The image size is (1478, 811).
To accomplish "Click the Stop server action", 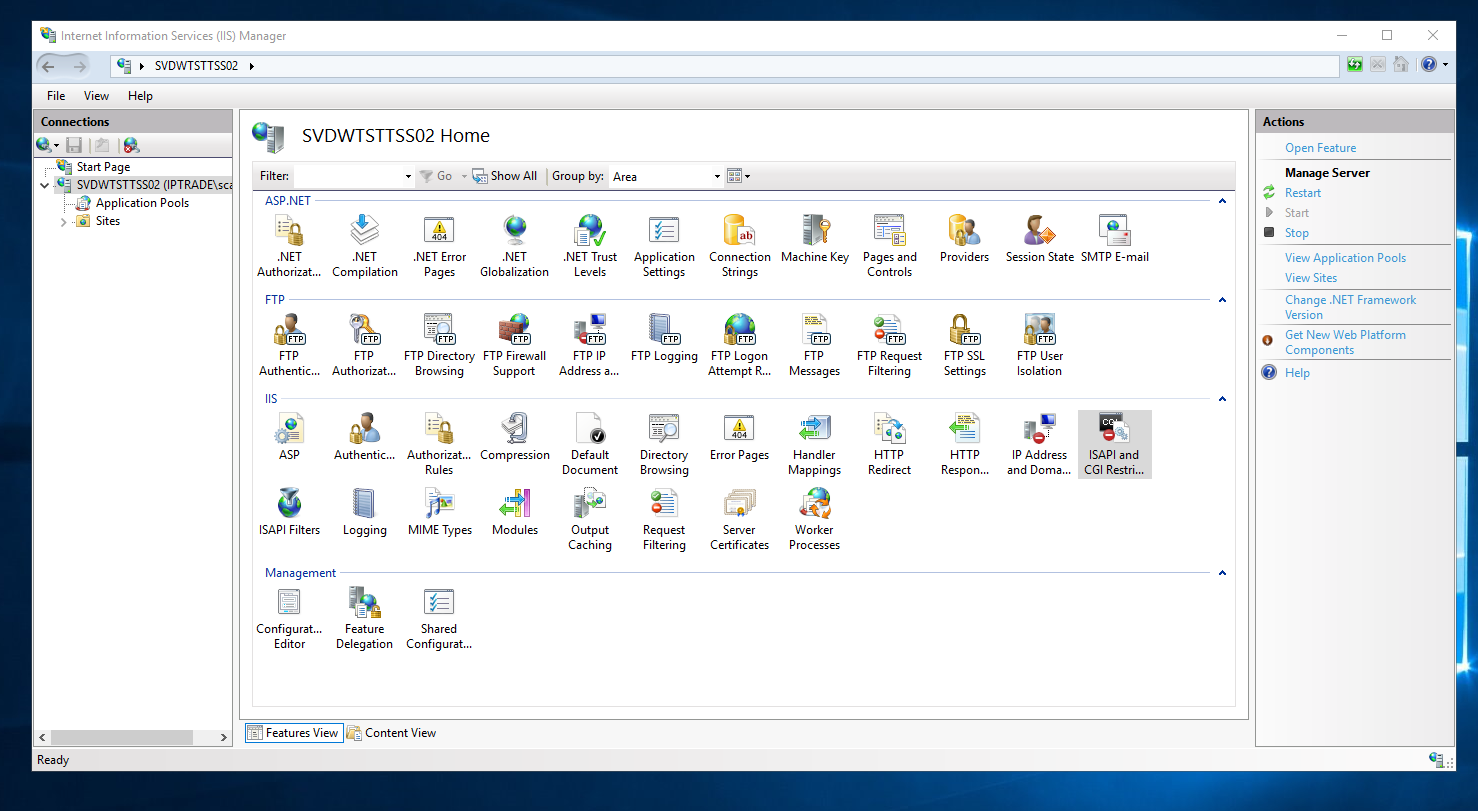I will (x=1297, y=233).
